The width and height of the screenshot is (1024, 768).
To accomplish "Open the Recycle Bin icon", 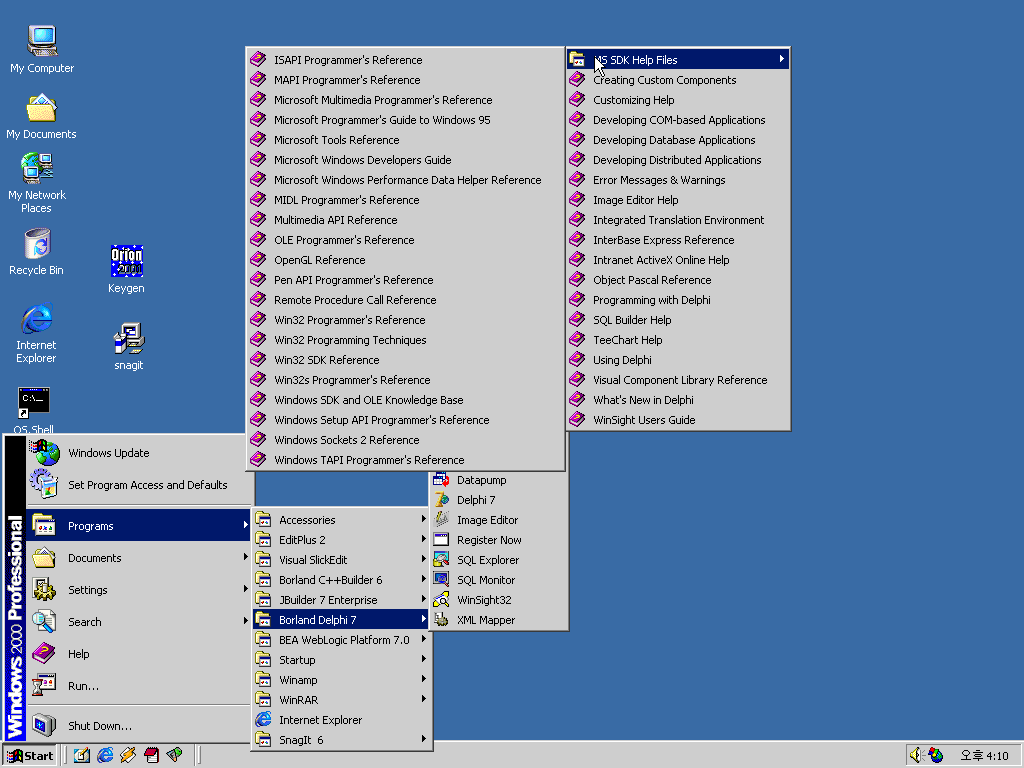I will [x=36, y=251].
